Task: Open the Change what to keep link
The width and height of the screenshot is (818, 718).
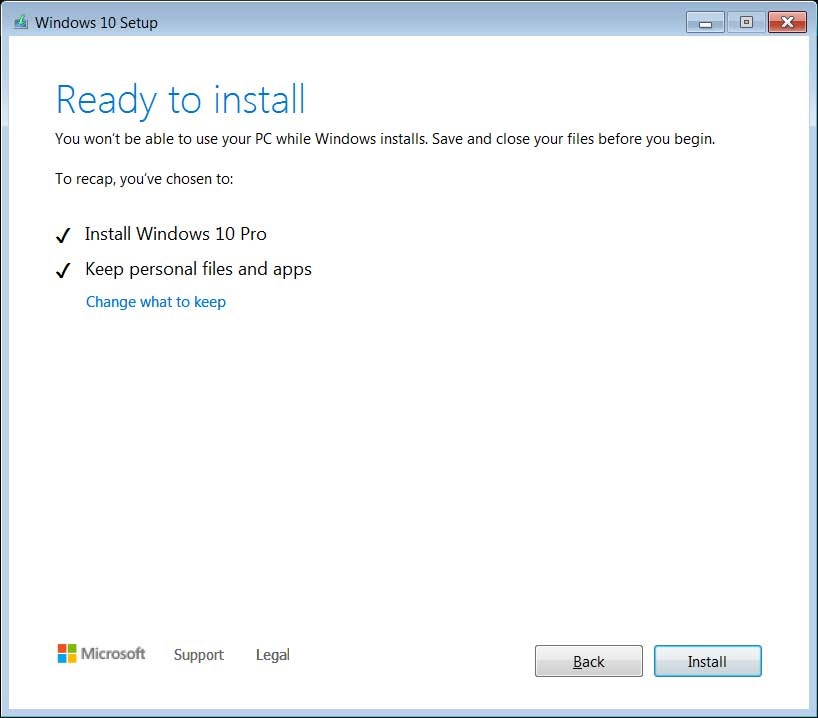Action: pos(155,301)
